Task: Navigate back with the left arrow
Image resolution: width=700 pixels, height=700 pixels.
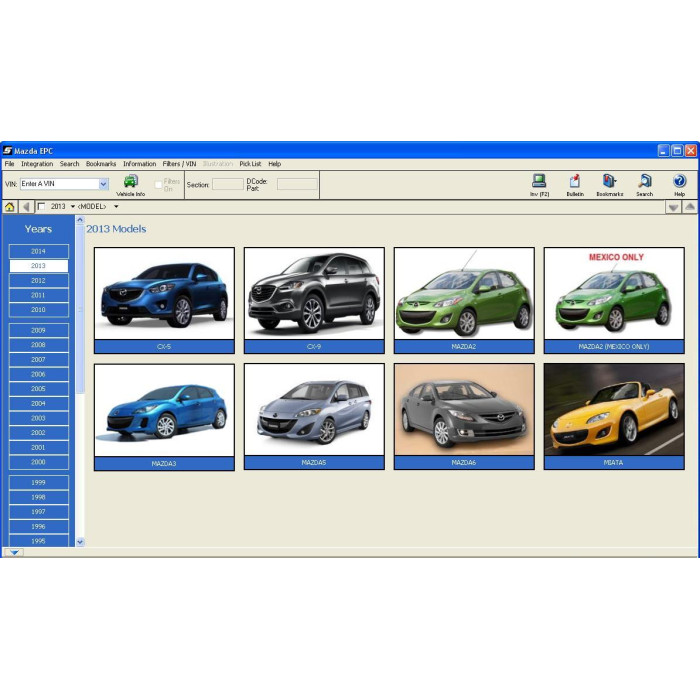Action: 26,207
